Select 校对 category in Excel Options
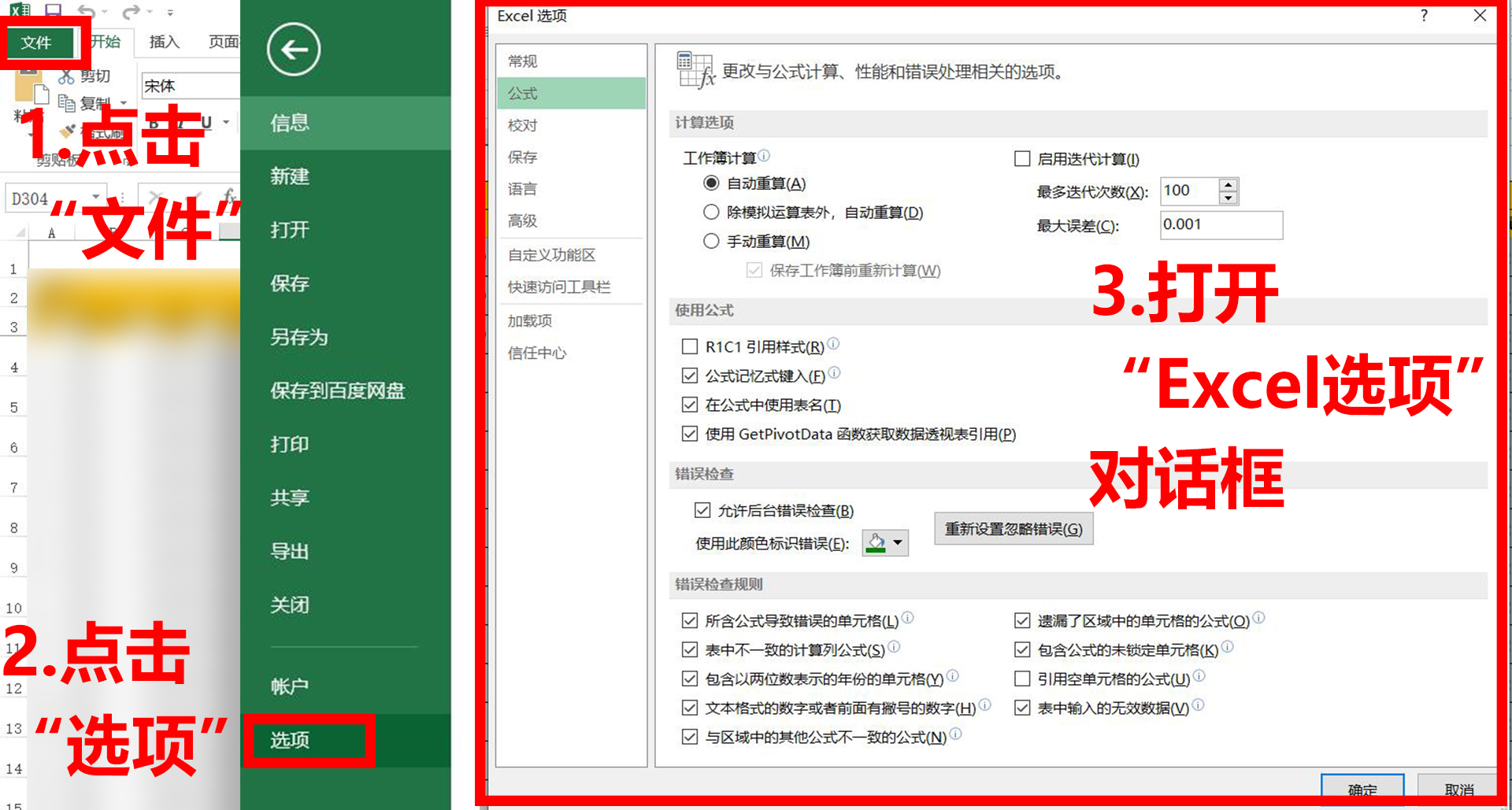 pyautogui.click(x=571, y=125)
